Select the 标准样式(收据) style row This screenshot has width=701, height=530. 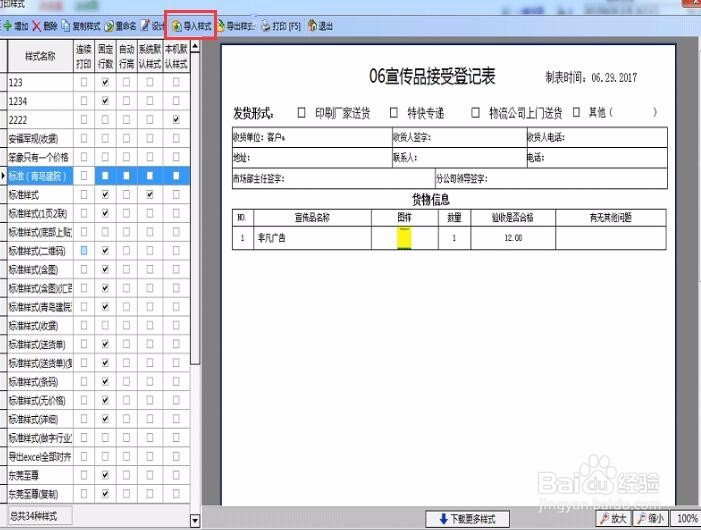click(x=40, y=325)
